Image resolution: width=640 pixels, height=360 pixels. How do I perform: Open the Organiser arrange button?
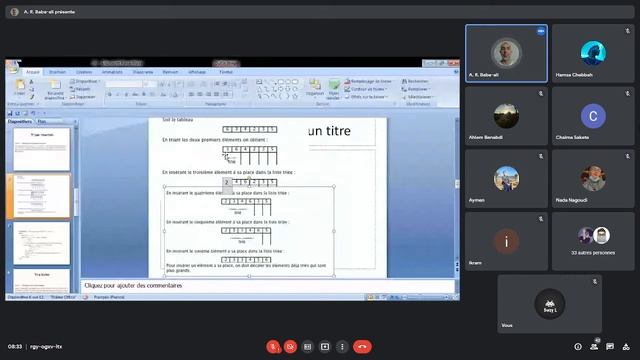pyautogui.click(x=315, y=88)
